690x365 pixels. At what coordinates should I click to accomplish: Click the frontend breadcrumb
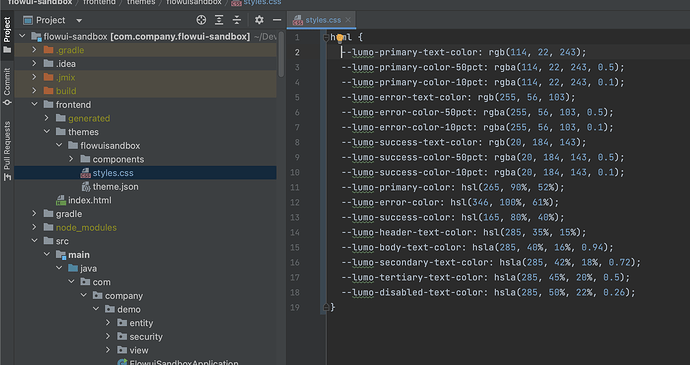point(99,3)
